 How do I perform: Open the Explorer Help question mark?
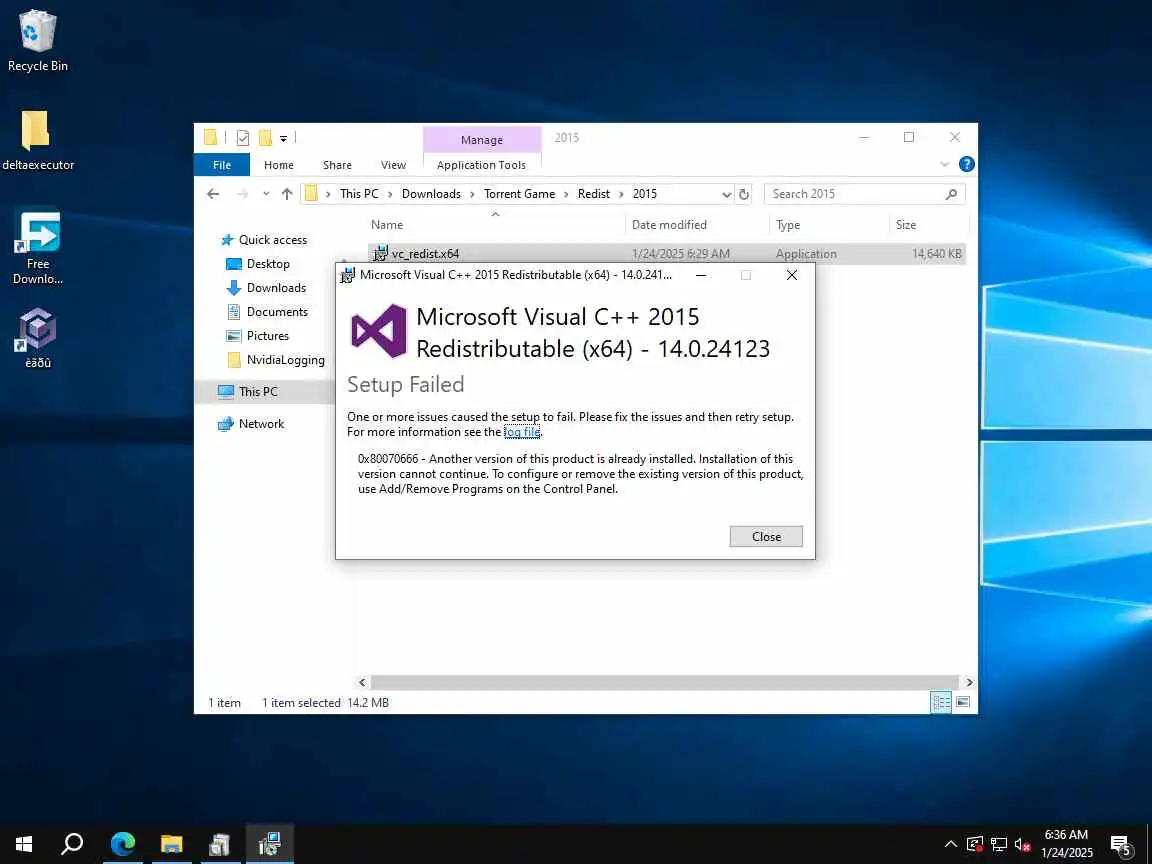[967, 165]
